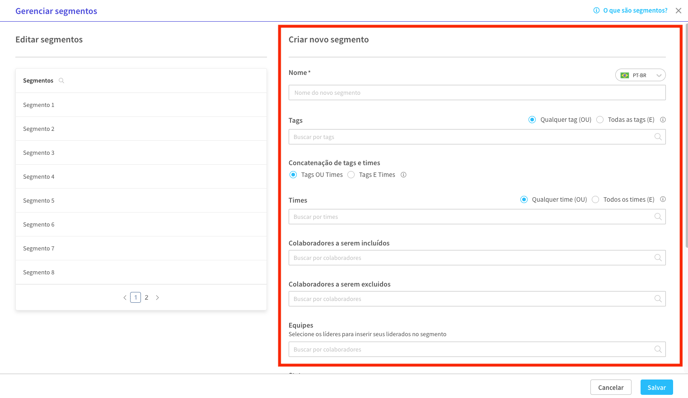The image size is (688, 398).
Task: Click the Salvar button
Action: pyautogui.click(x=656, y=387)
